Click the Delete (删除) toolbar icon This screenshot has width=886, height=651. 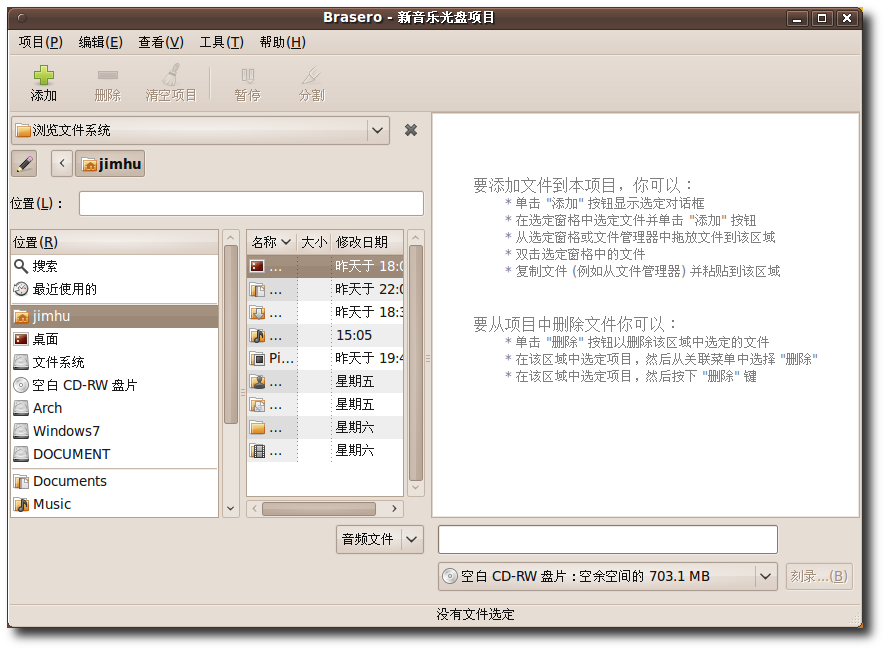(x=107, y=75)
